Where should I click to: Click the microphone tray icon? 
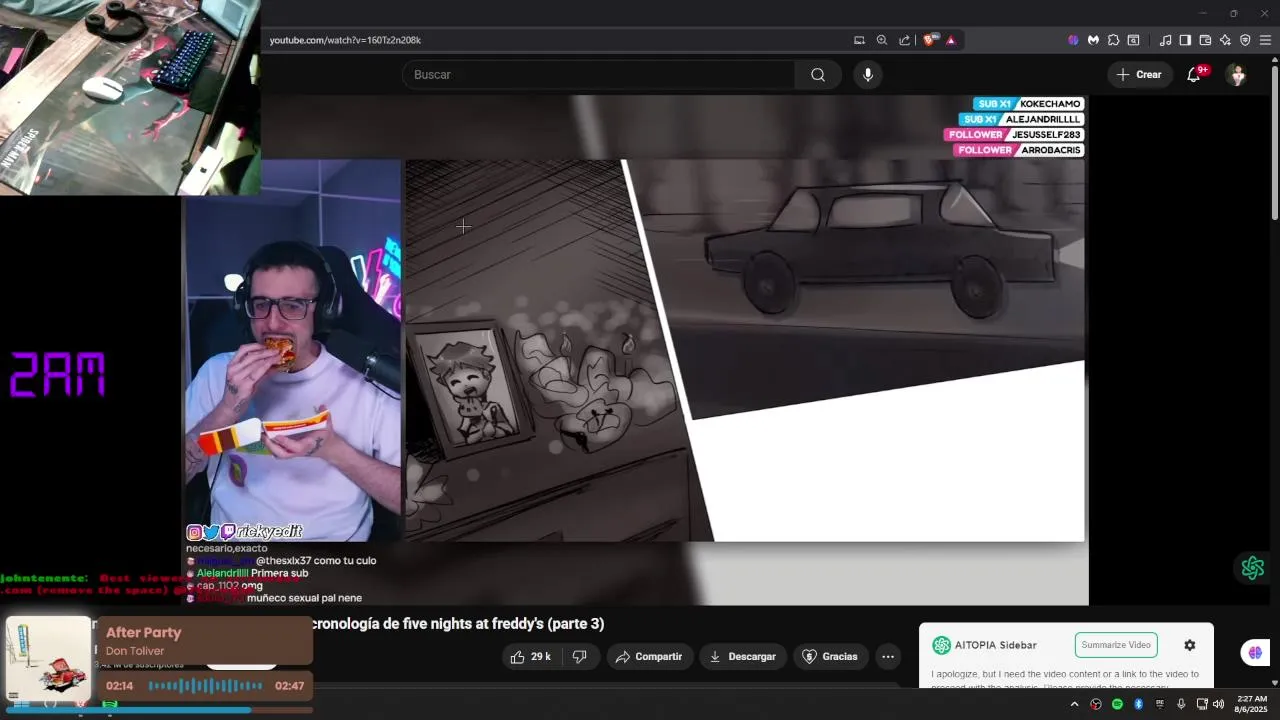tap(1181, 704)
